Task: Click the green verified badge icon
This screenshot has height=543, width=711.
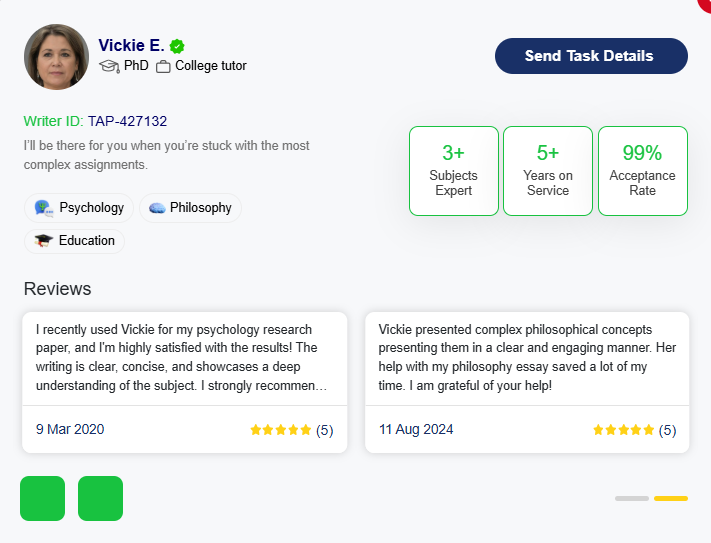Action: pyautogui.click(x=177, y=46)
